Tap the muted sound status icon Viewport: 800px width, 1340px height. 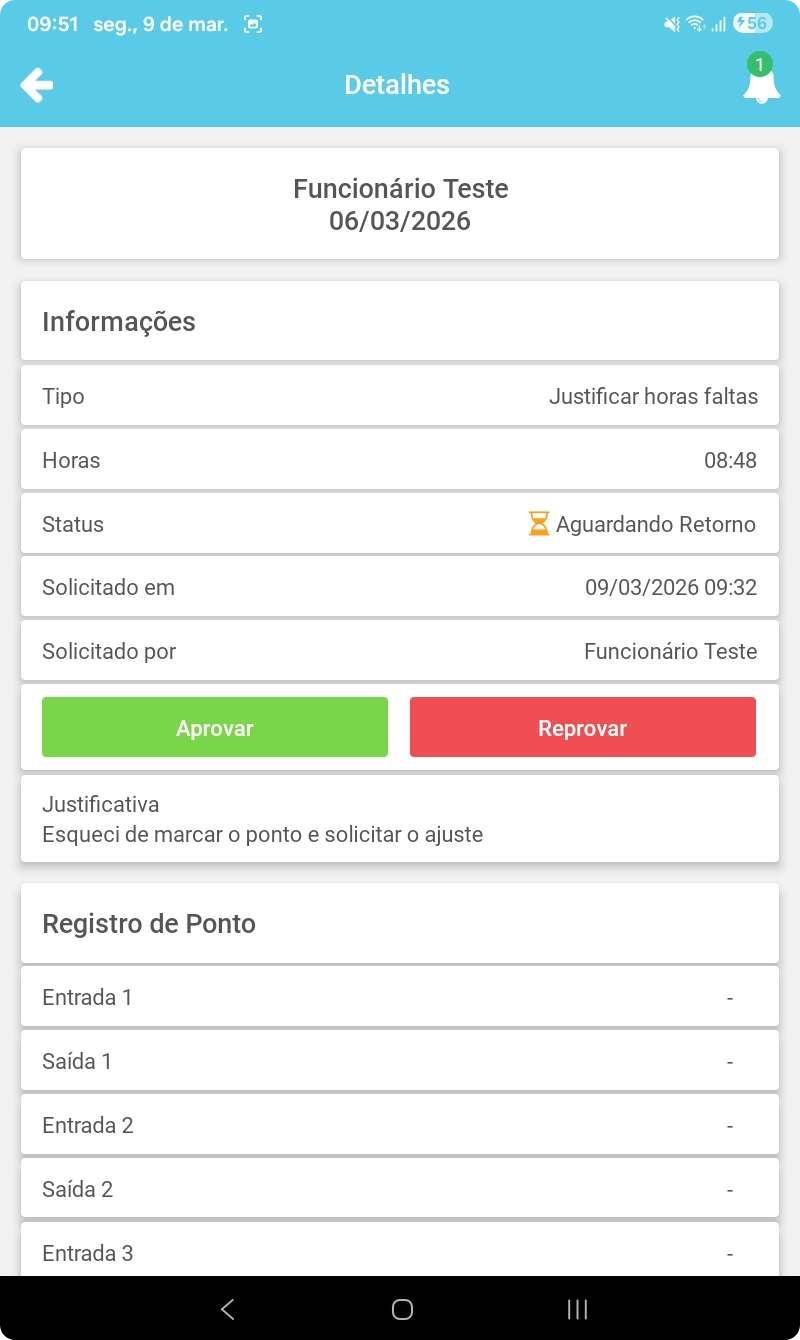point(672,24)
